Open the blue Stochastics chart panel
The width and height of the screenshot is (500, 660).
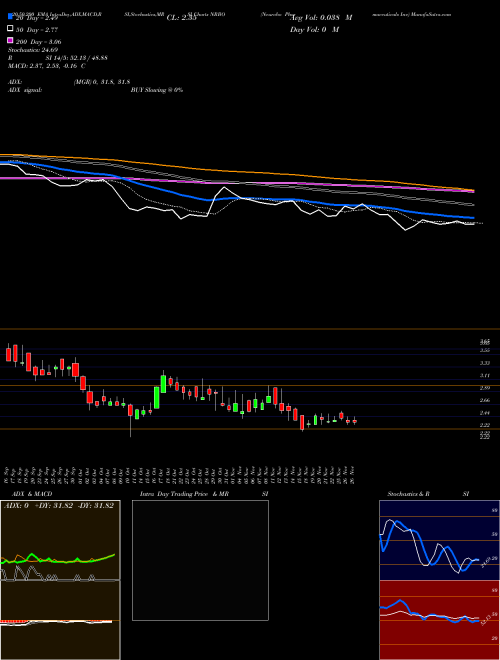point(439,540)
